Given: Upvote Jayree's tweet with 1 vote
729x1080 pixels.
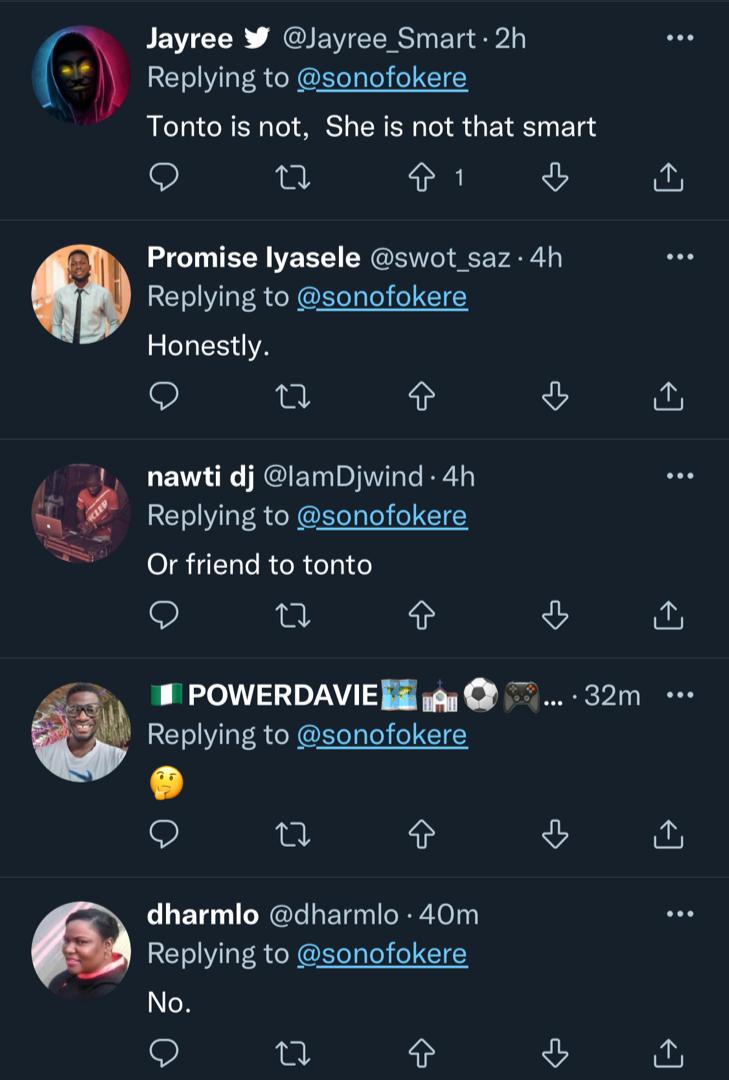Looking at the screenshot, I should 421,178.
